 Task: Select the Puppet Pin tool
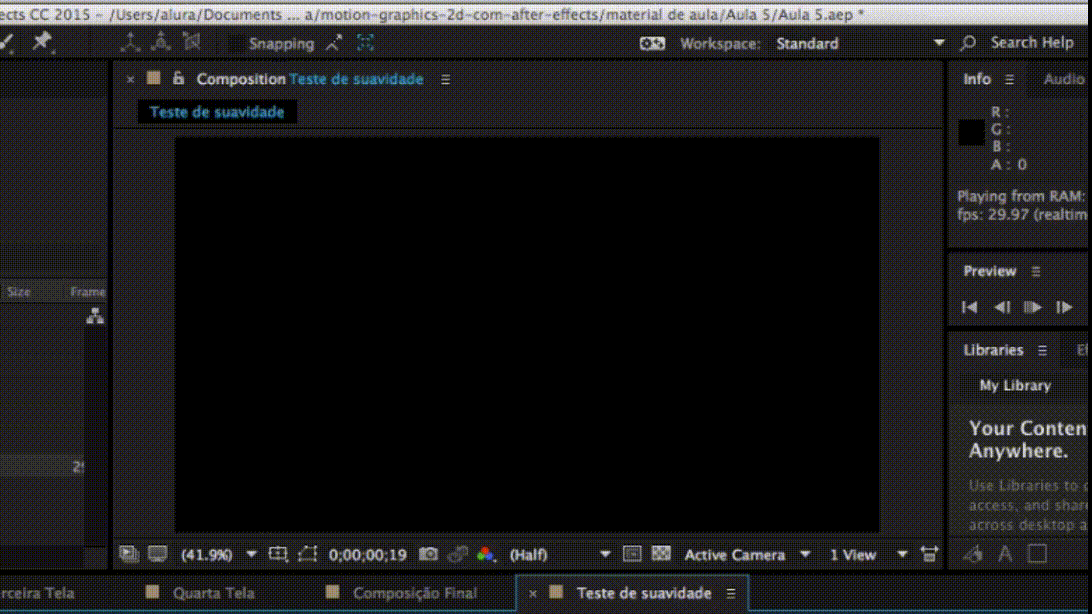click(x=42, y=42)
